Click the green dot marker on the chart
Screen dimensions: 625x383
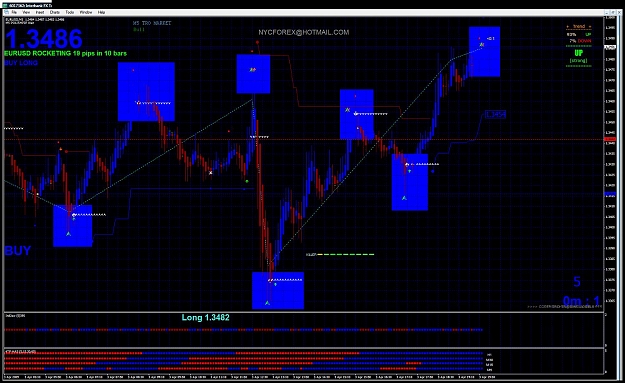[247, 181]
